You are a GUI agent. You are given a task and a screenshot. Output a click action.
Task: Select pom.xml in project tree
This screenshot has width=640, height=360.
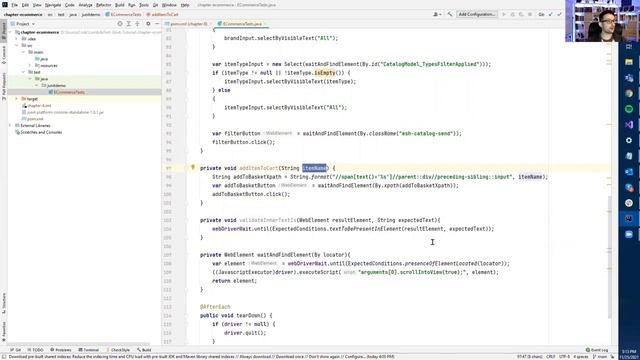tap(35, 119)
